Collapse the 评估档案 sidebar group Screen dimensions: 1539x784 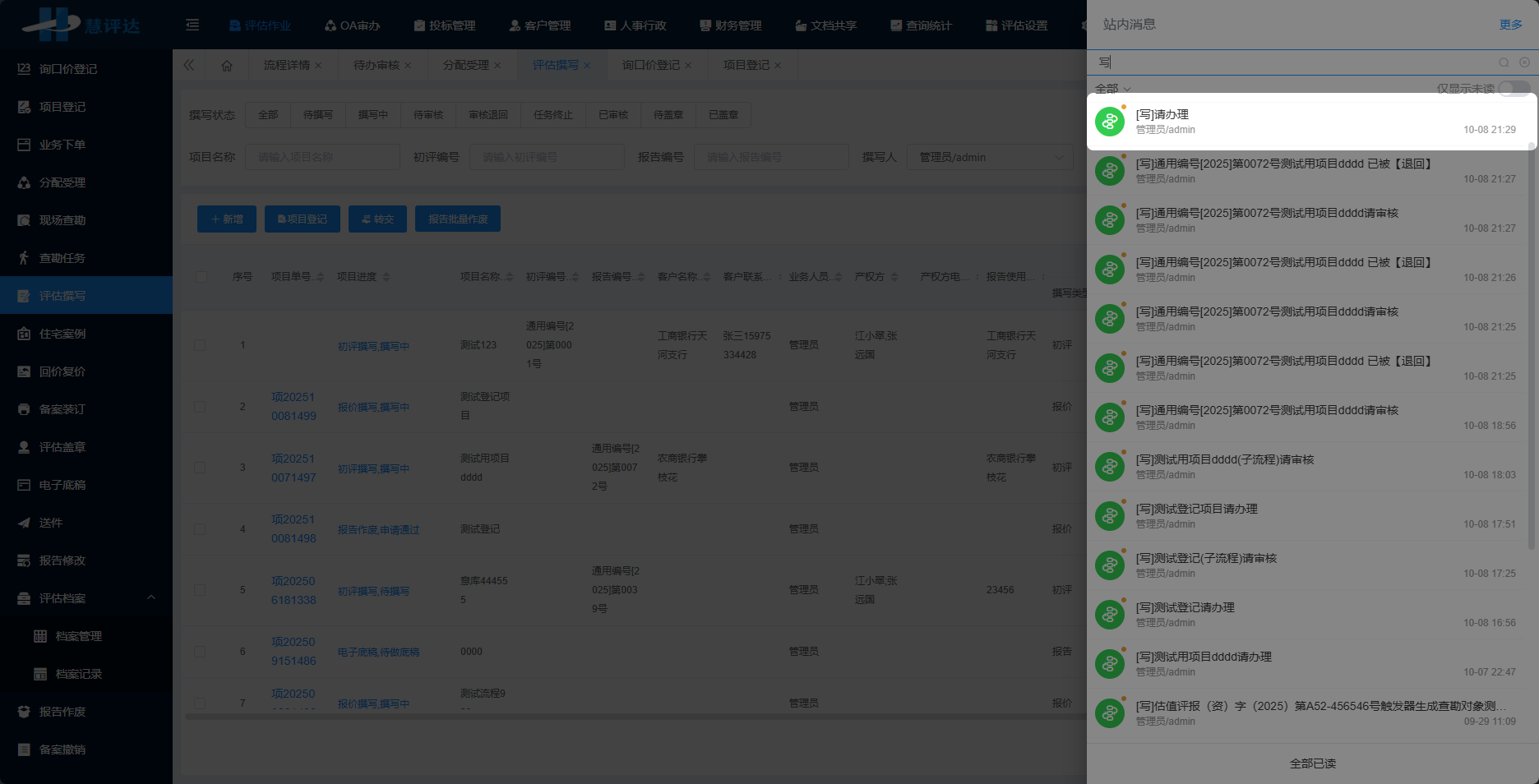click(x=150, y=598)
